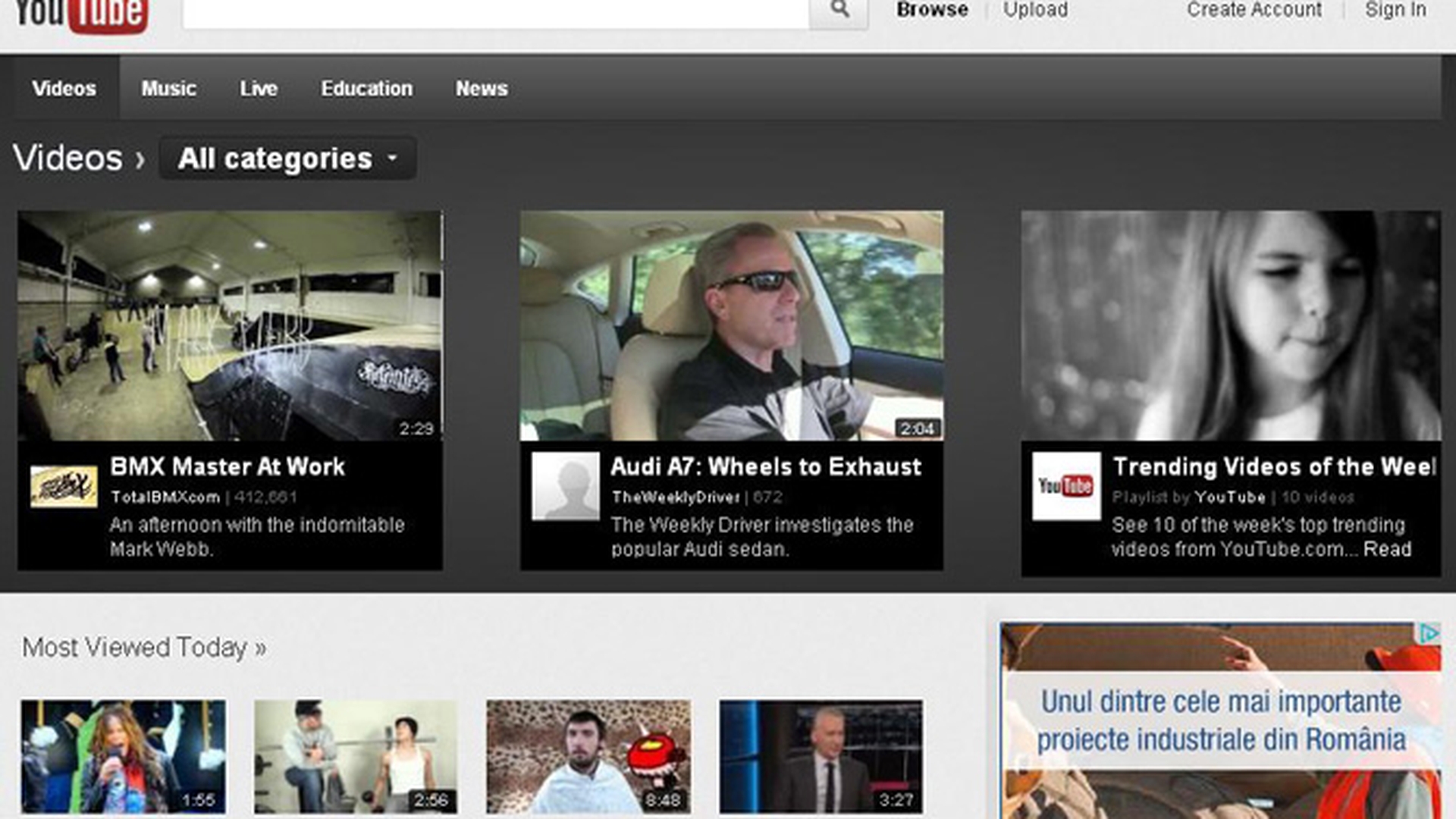The image size is (1456, 819).
Task: Play the 8:48 most viewed video
Action: pos(588,757)
